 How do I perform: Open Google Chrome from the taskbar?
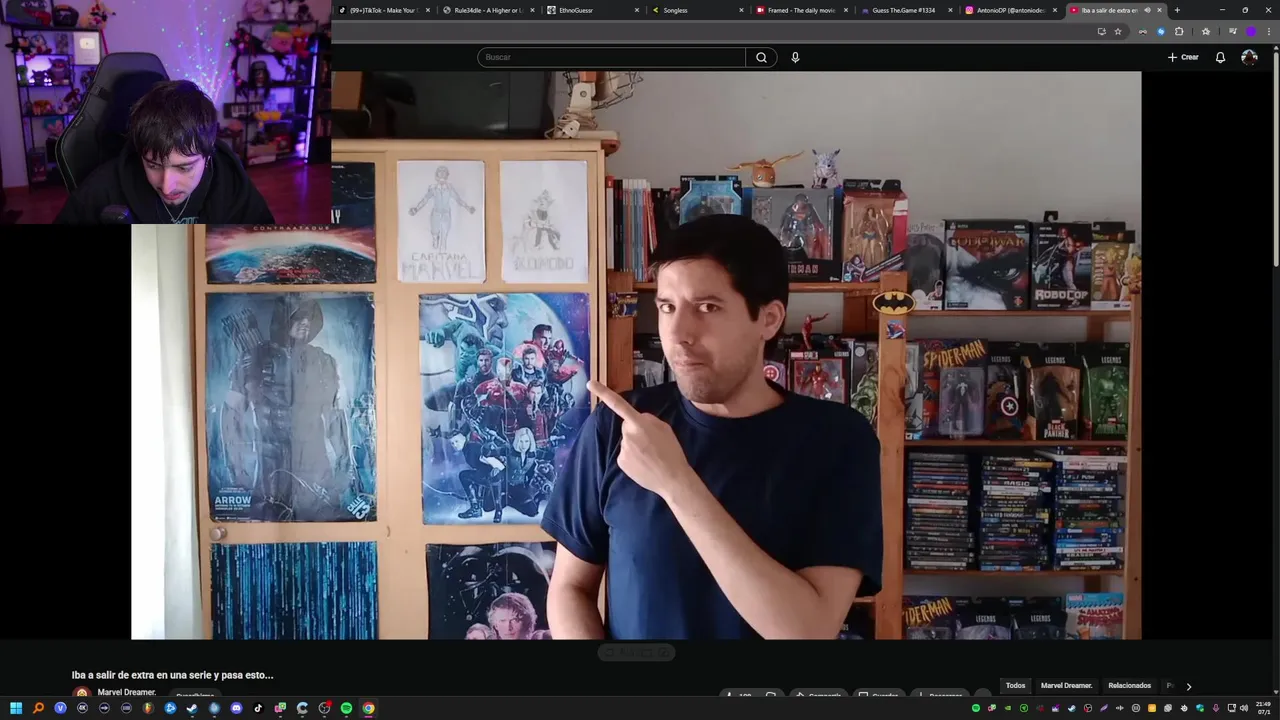(368, 708)
